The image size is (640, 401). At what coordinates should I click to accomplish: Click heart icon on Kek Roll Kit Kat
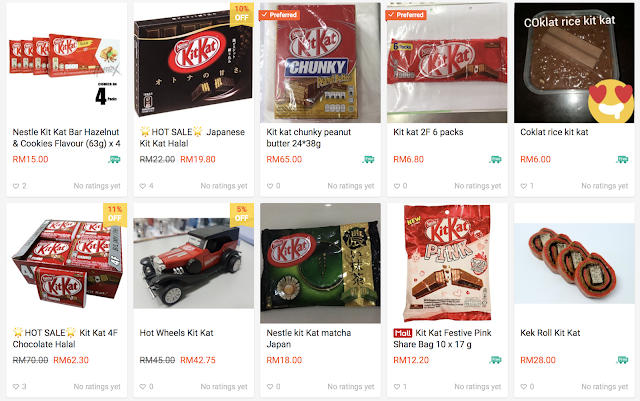click(x=524, y=387)
